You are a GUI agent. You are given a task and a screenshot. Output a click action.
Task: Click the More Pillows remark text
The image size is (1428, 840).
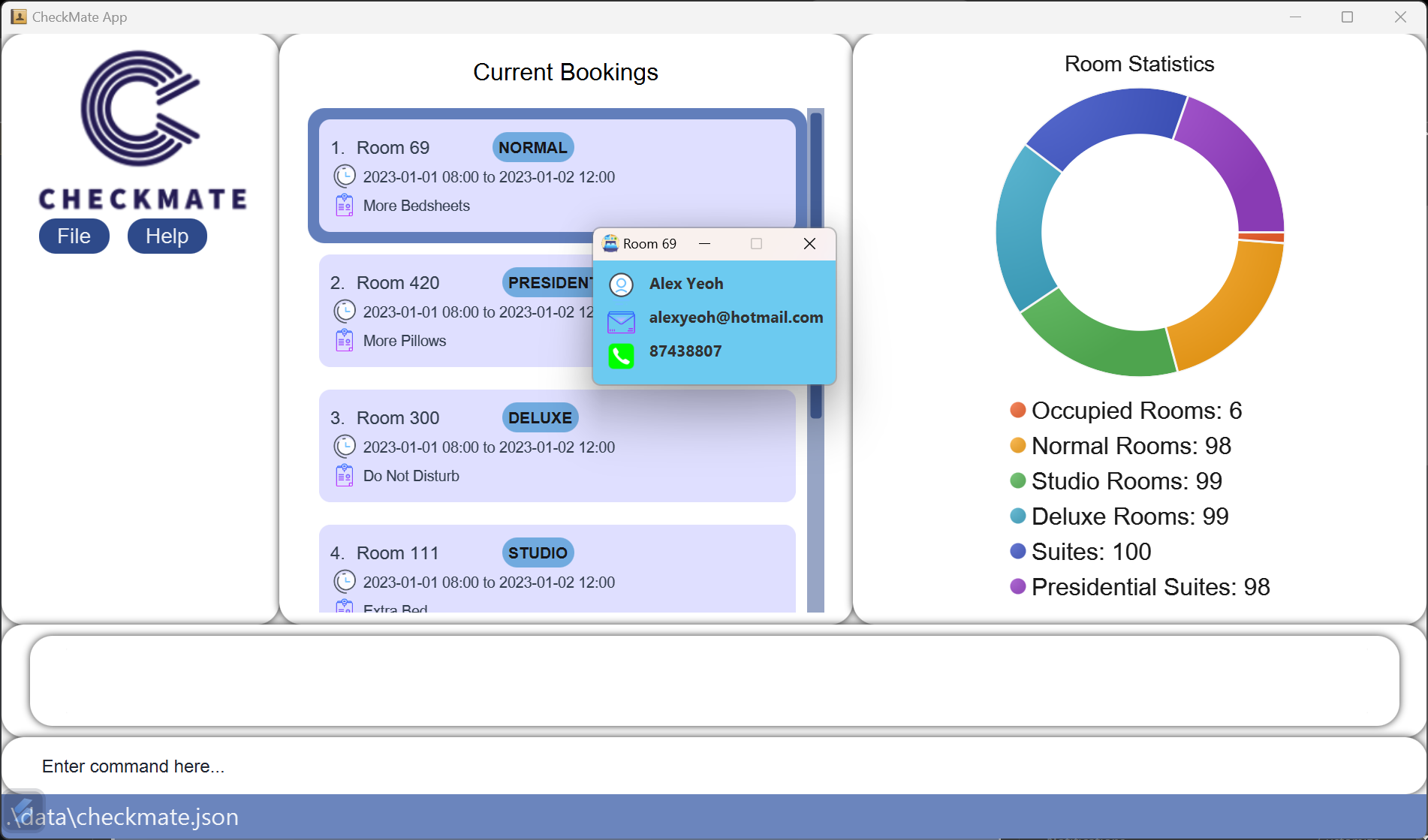(x=405, y=341)
